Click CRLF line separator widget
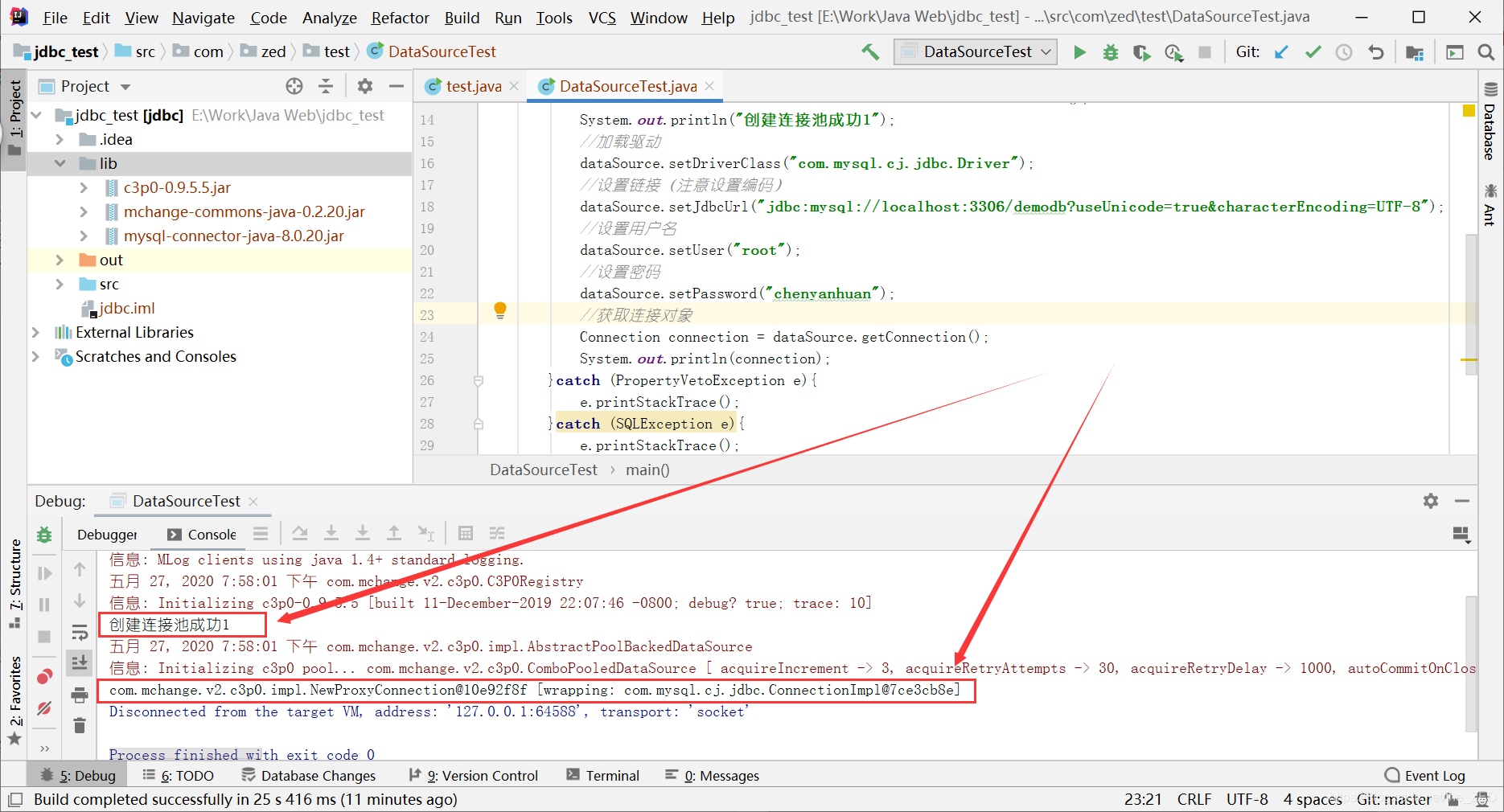 (x=1194, y=799)
